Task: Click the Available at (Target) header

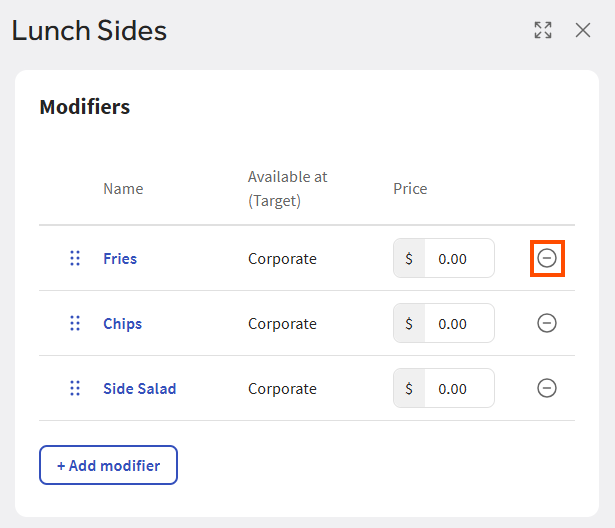Action: click(x=287, y=188)
